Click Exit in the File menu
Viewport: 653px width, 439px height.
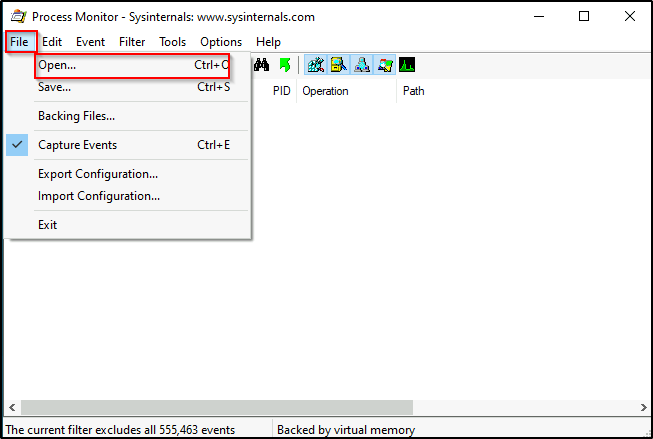[x=48, y=225]
